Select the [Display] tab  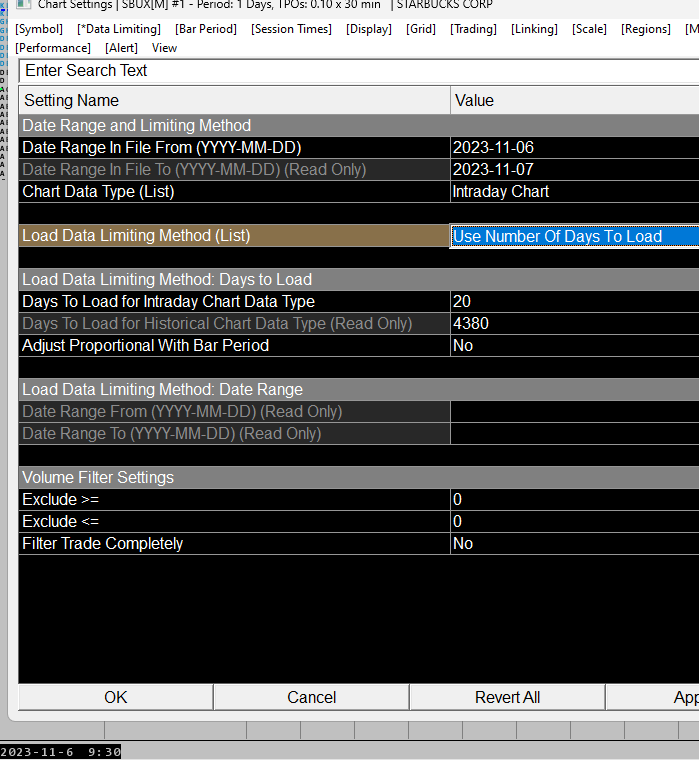(x=369, y=29)
